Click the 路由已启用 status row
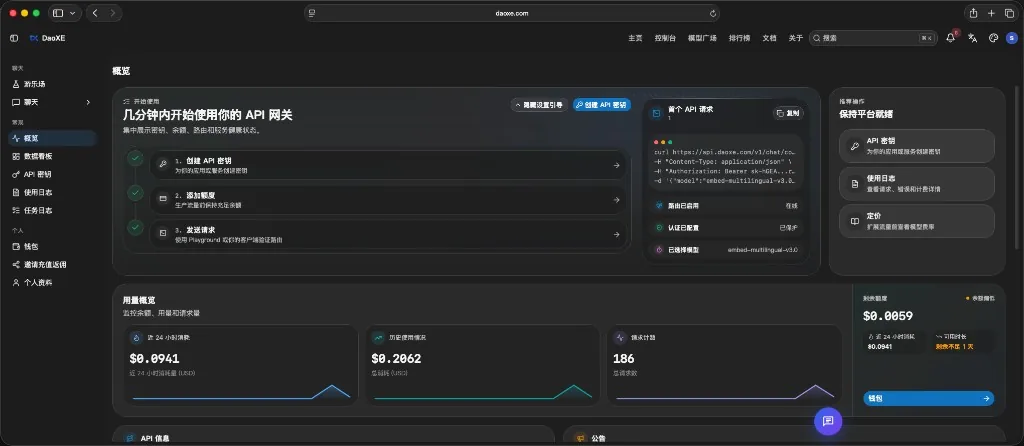Image resolution: width=1024 pixels, height=446 pixels. (726, 205)
